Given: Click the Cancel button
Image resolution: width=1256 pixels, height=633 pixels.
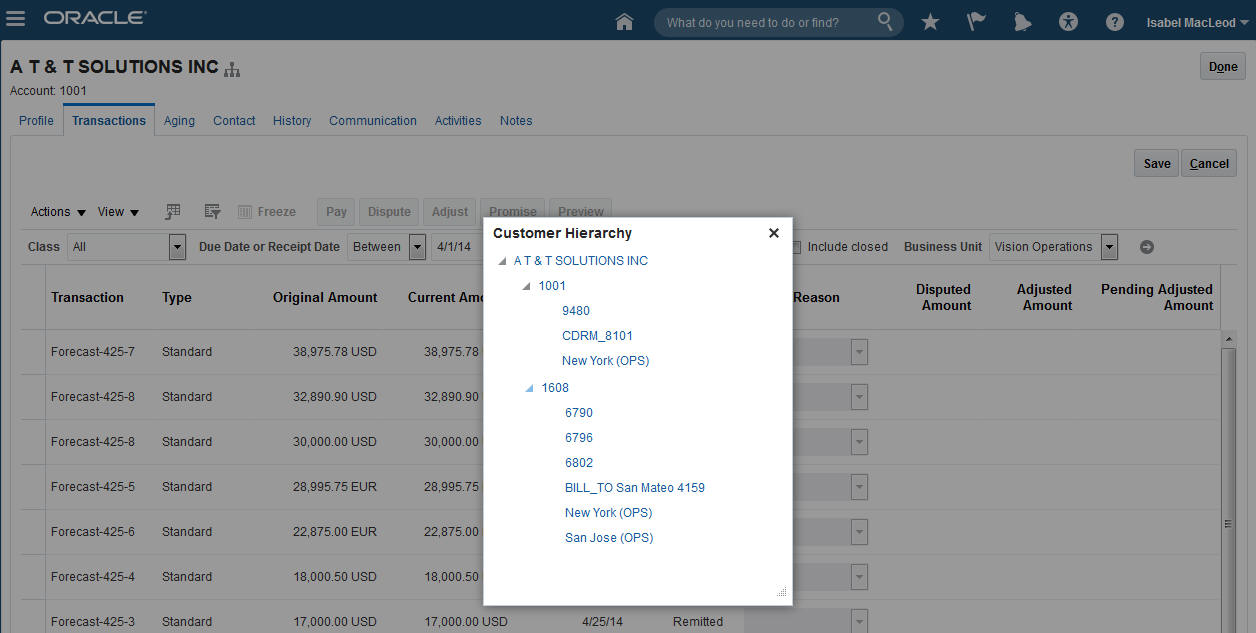Looking at the screenshot, I should click(x=1209, y=164).
